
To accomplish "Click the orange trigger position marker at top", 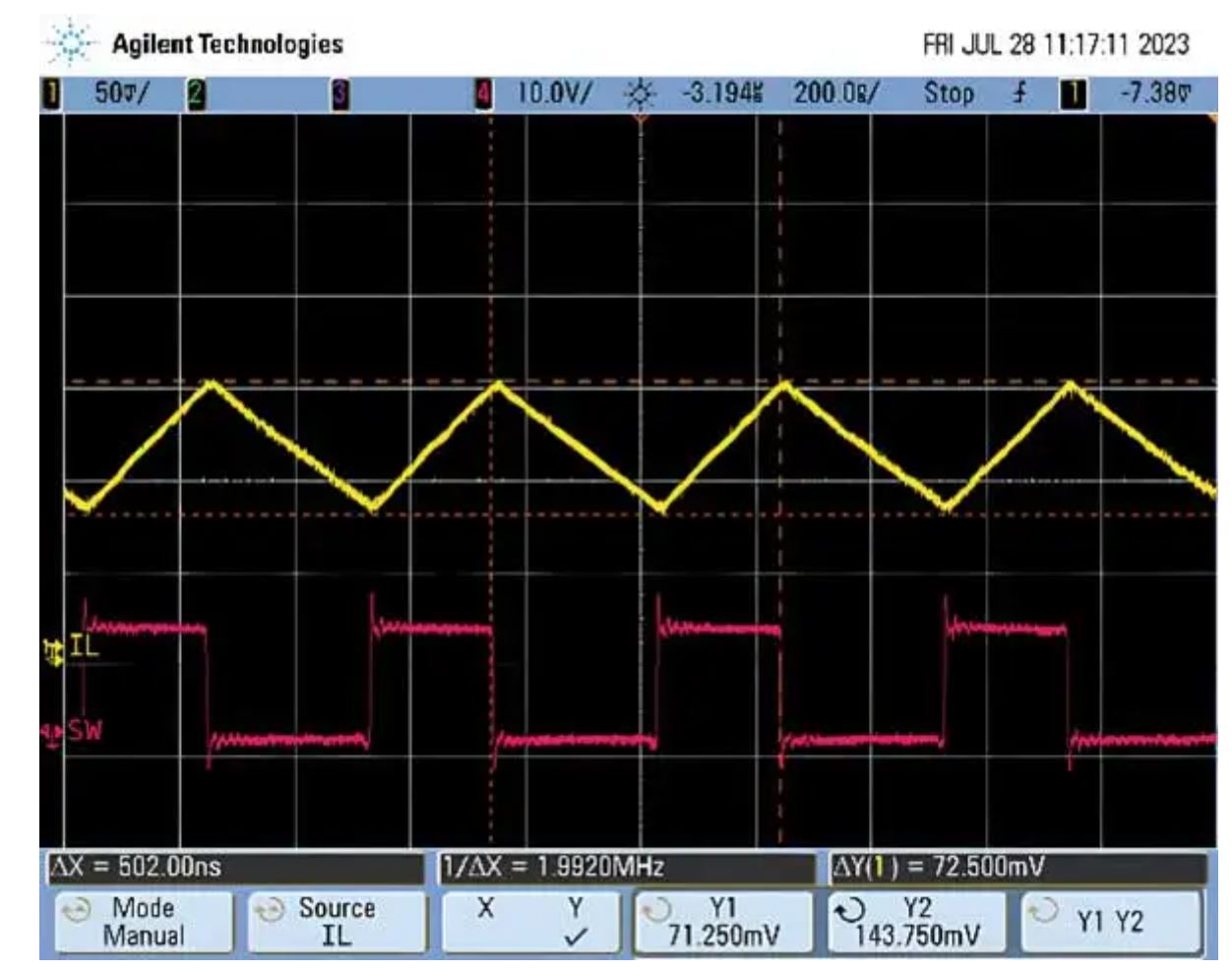I will (x=641, y=119).
